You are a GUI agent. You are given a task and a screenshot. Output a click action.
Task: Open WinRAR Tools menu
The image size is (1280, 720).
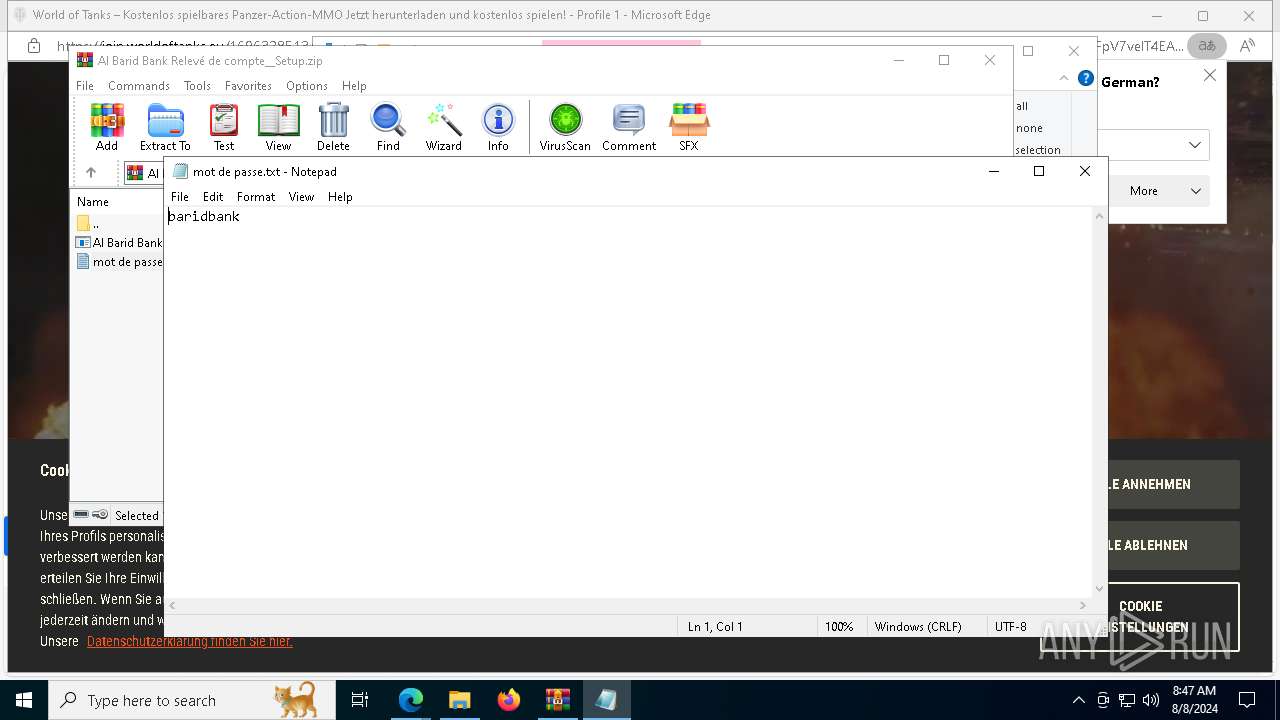tap(197, 86)
